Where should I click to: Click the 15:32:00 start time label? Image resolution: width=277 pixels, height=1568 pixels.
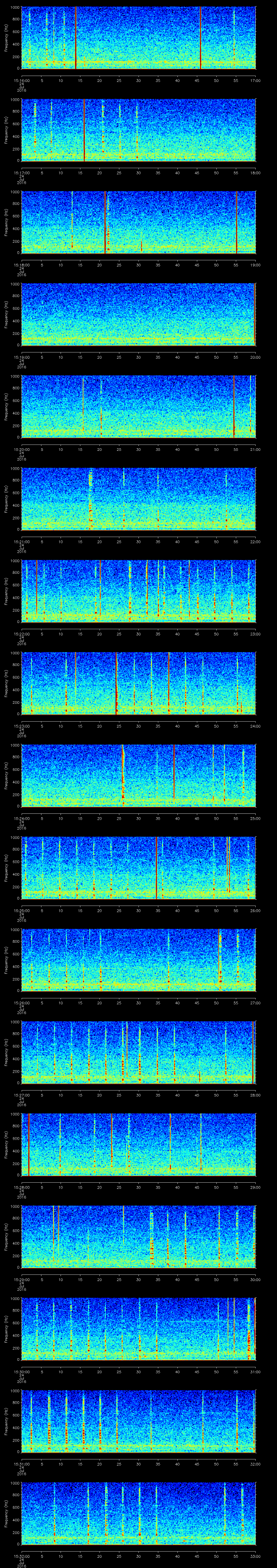click(x=22, y=1556)
